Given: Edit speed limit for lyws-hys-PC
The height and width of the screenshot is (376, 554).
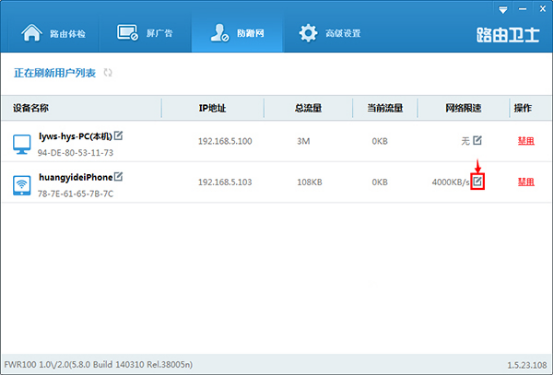Looking at the screenshot, I should pos(477,140).
